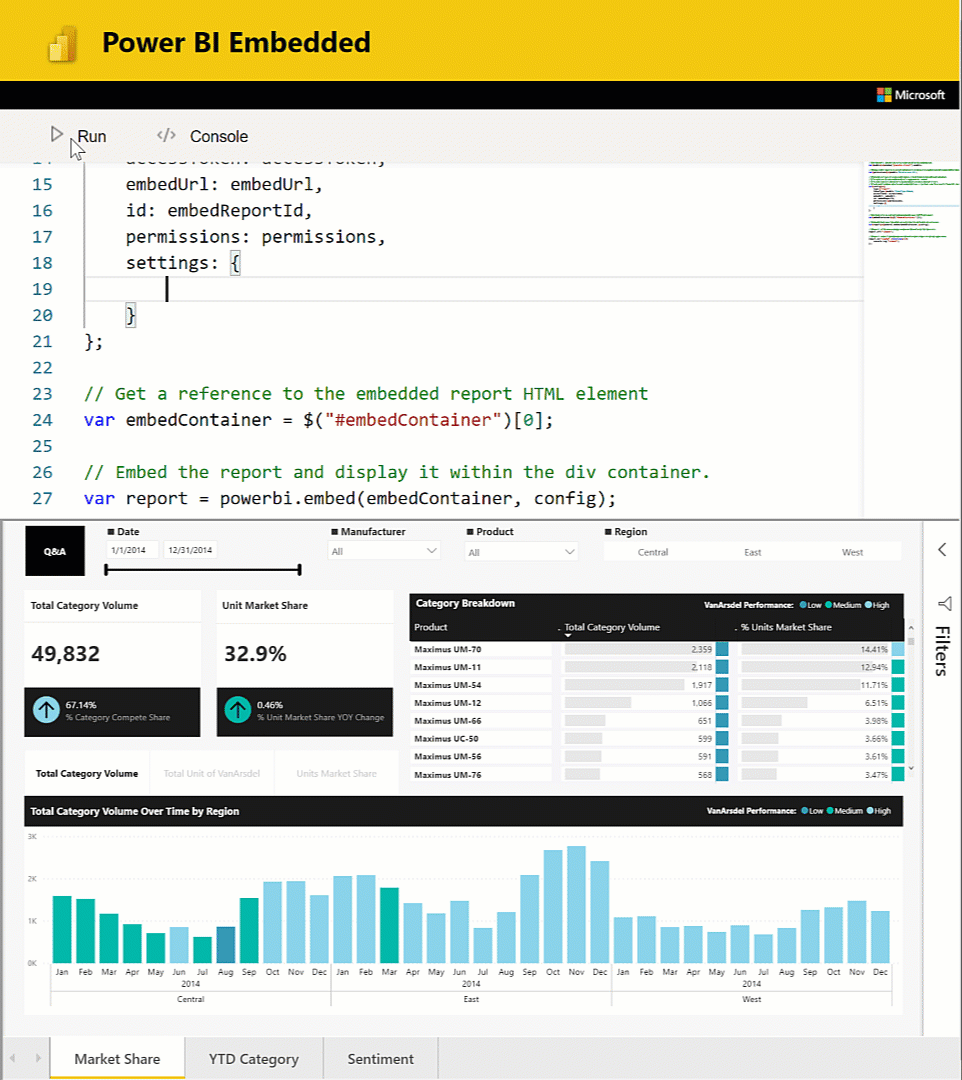The image size is (962, 1080).
Task: Click Low legend dot in Category Breakdown
Action: point(803,605)
